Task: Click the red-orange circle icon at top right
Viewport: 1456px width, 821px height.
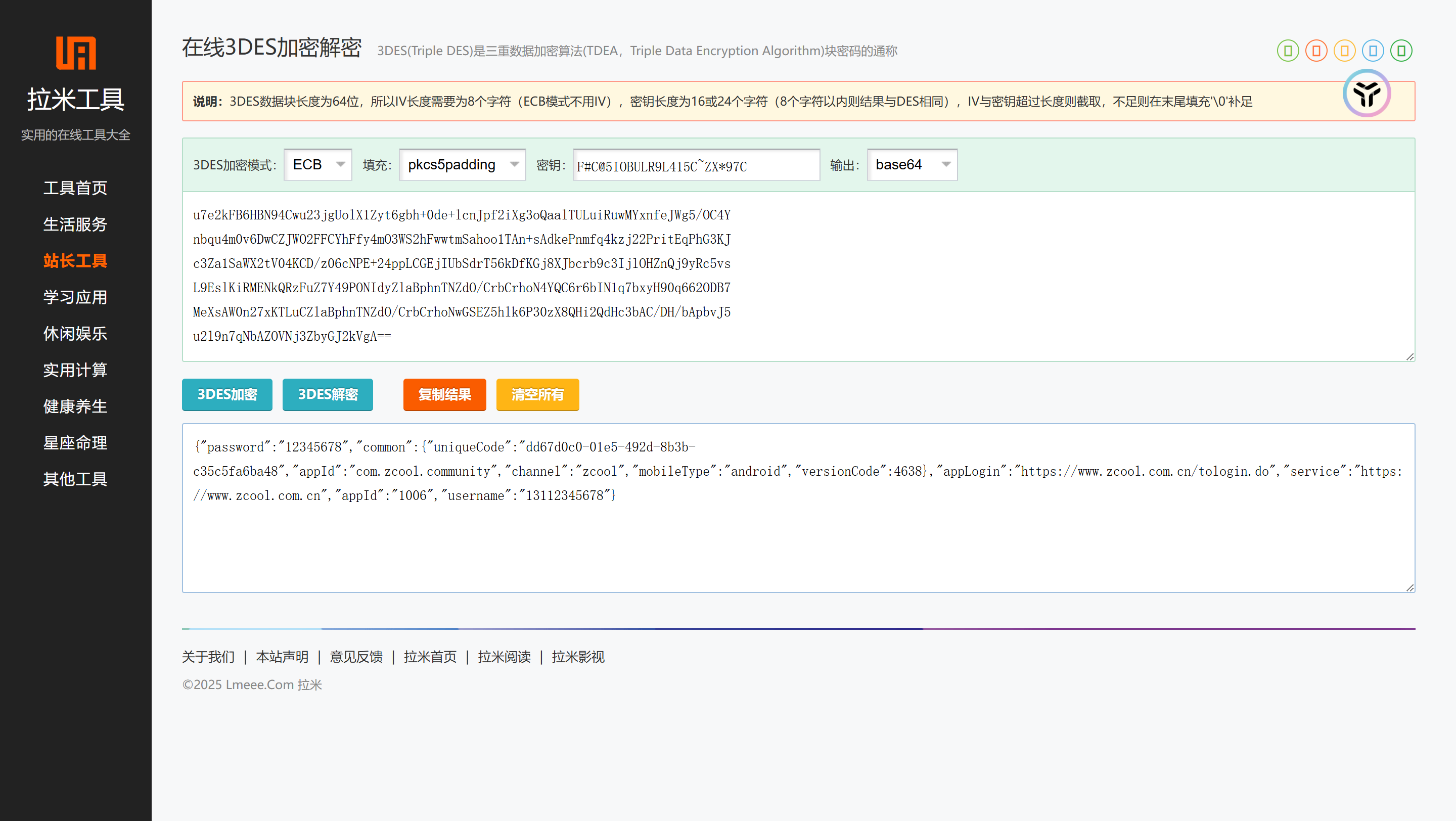Action: click(1316, 51)
